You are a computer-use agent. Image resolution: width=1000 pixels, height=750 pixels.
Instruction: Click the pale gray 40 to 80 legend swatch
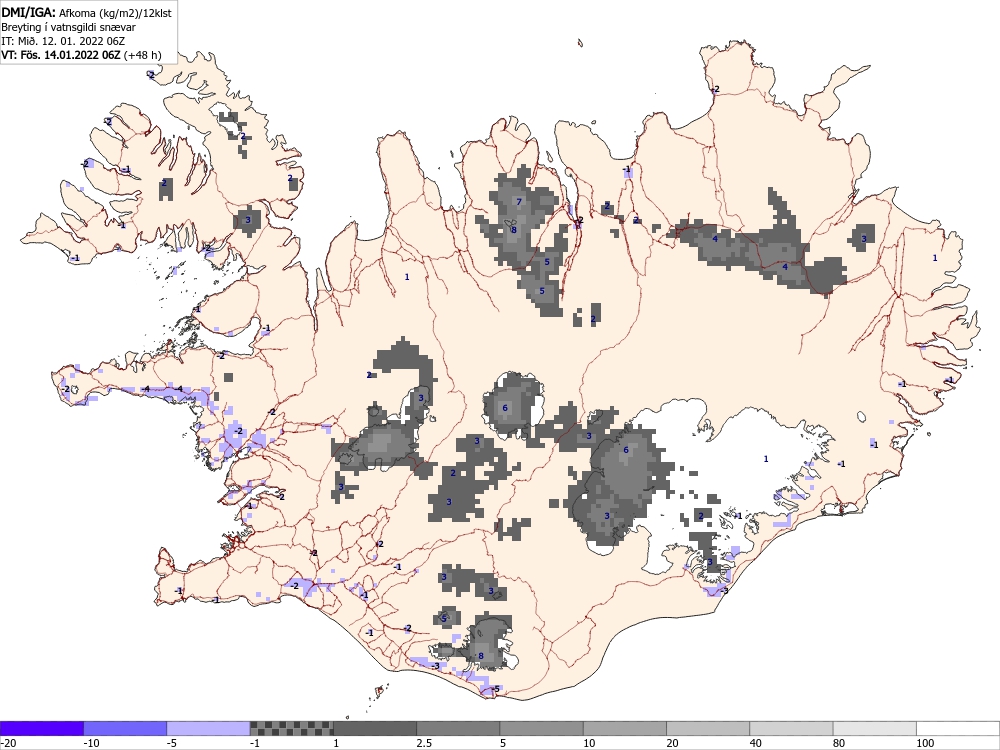[791, 728]
